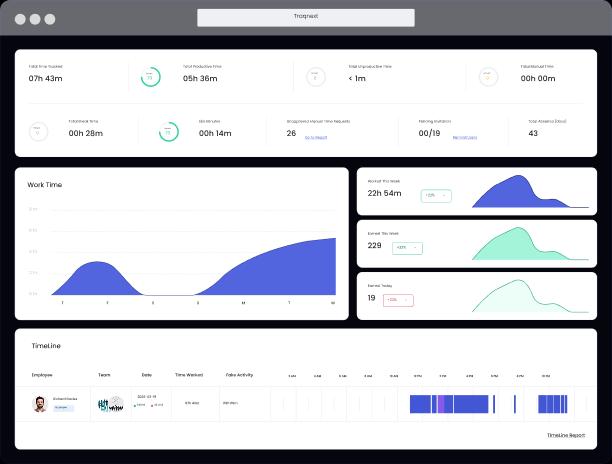This screenshot has width=612, height=464.
Task: Click the employee role badge under the name
Action: pyautogui.click(x=63, y=407)
